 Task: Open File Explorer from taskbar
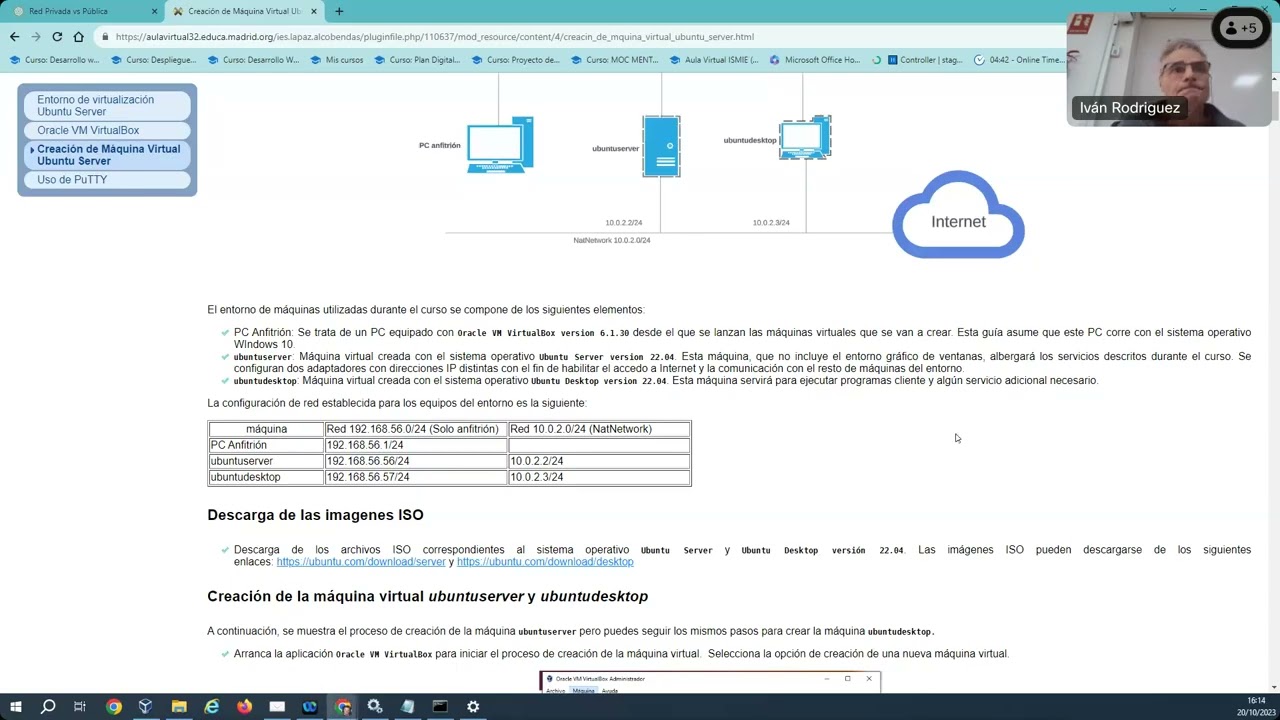[179, 707]
